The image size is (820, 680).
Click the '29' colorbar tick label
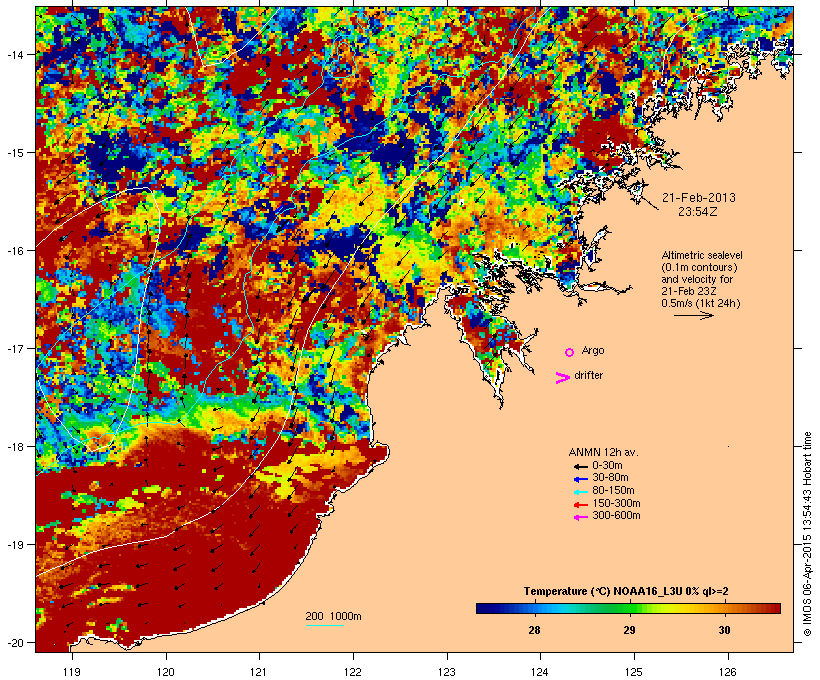(x=629, y=630)
